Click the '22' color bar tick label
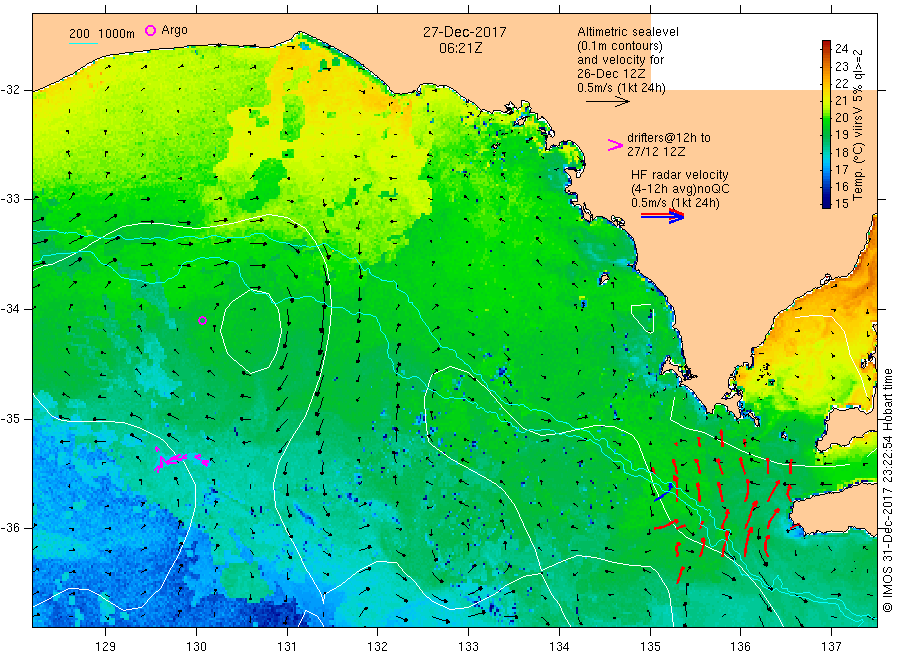 841,84
